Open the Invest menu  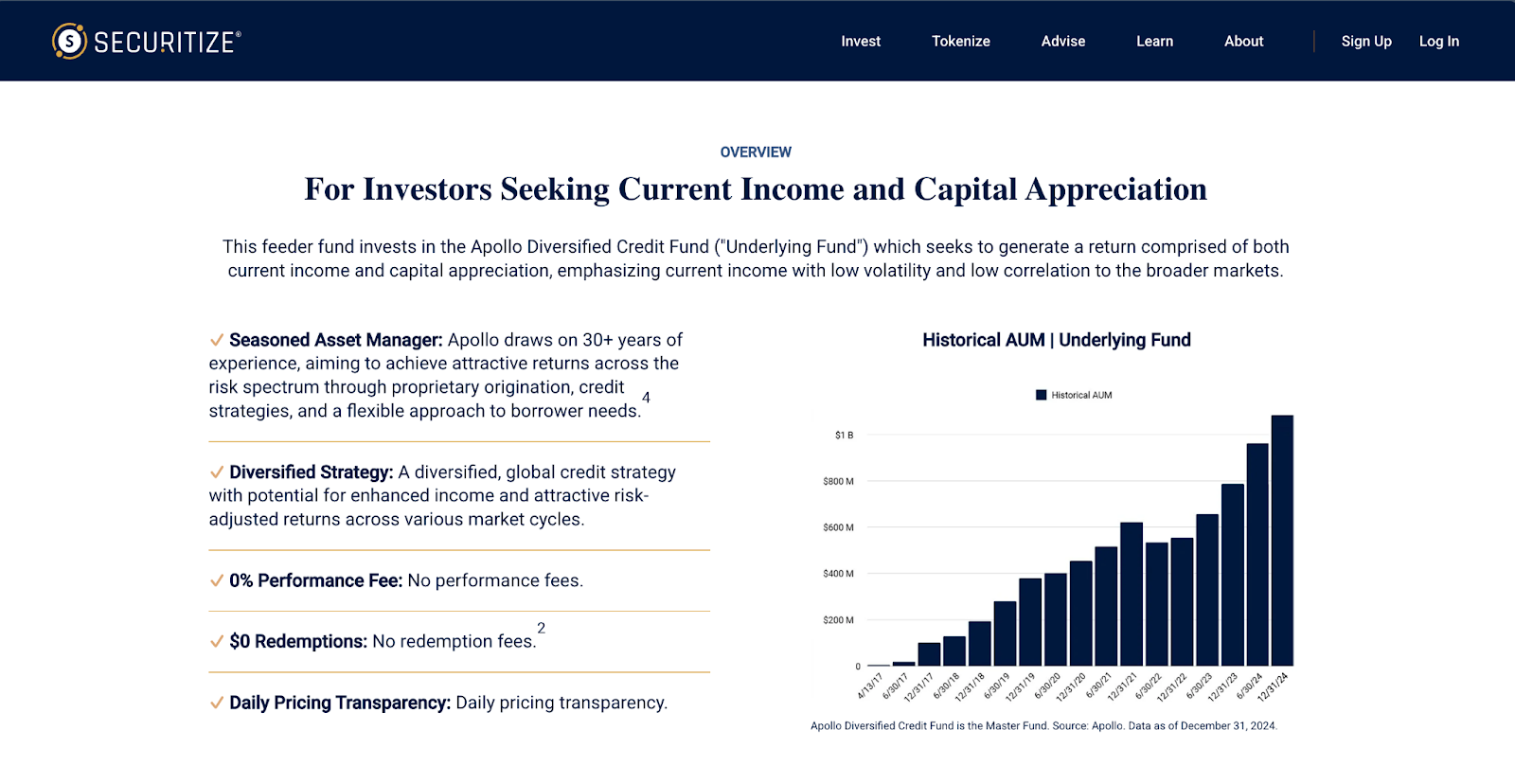861,41
